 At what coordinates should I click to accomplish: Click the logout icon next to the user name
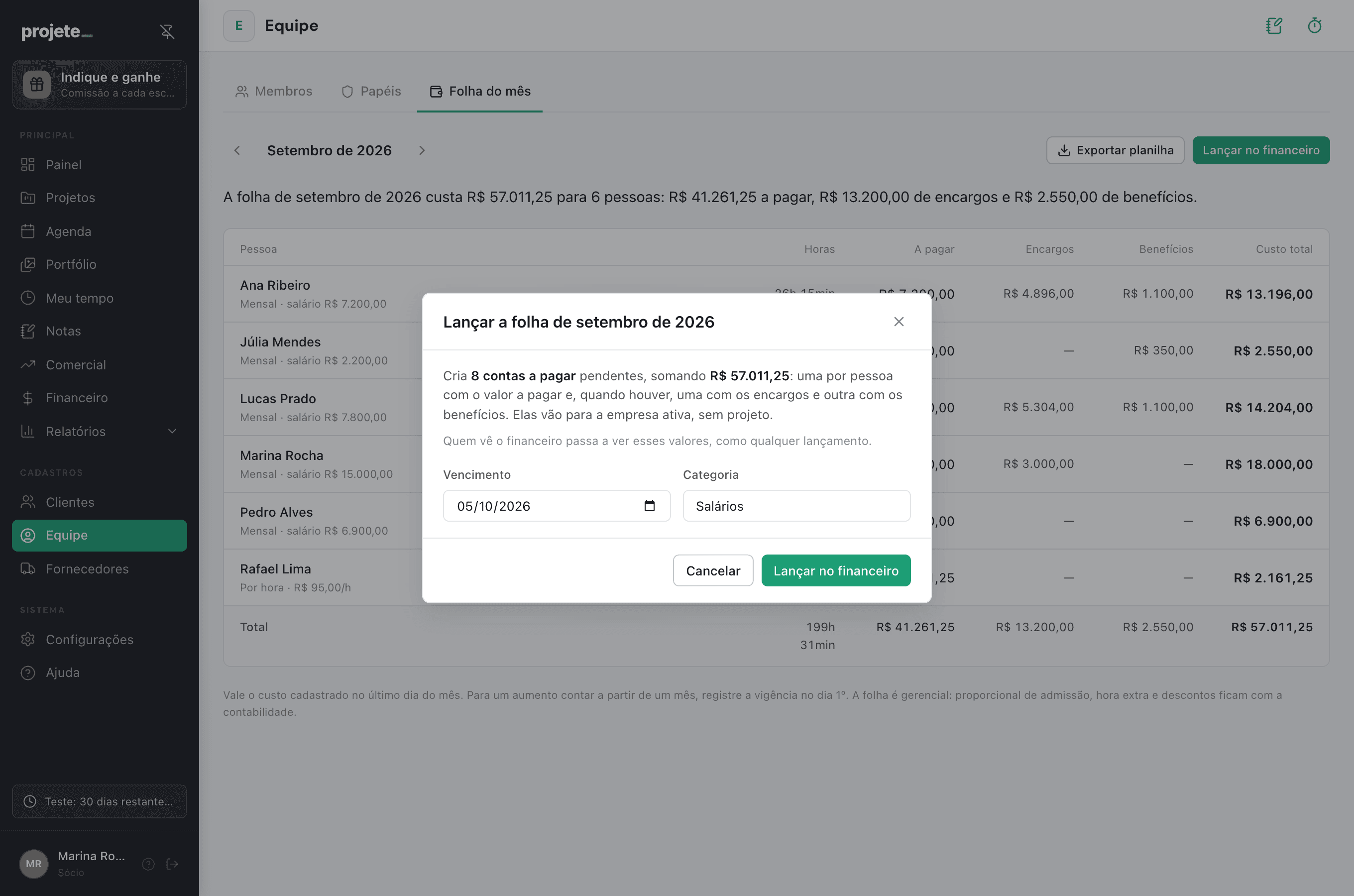tap(172, 864)
